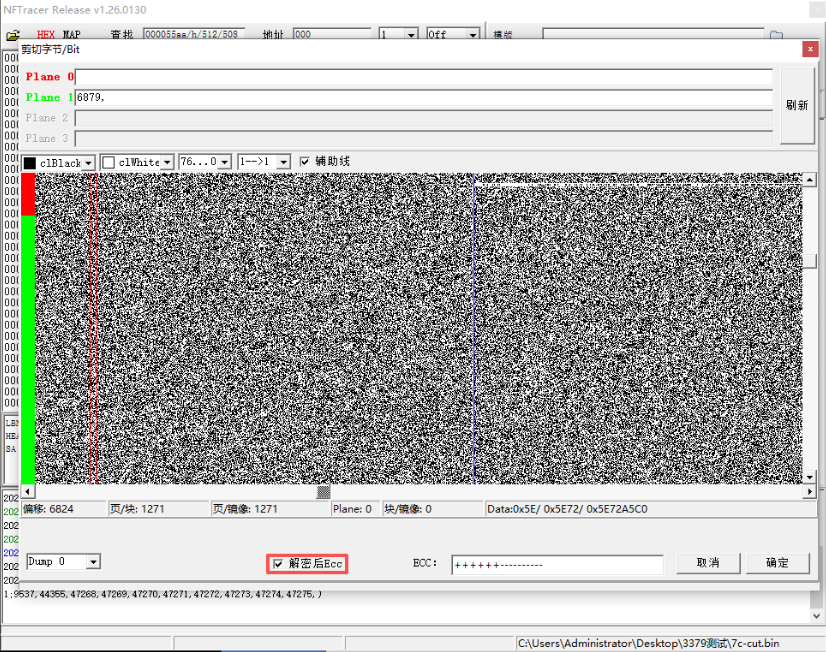Click the 刷新 refresh button
Screen dimensions: 826x652
point(797,105)
